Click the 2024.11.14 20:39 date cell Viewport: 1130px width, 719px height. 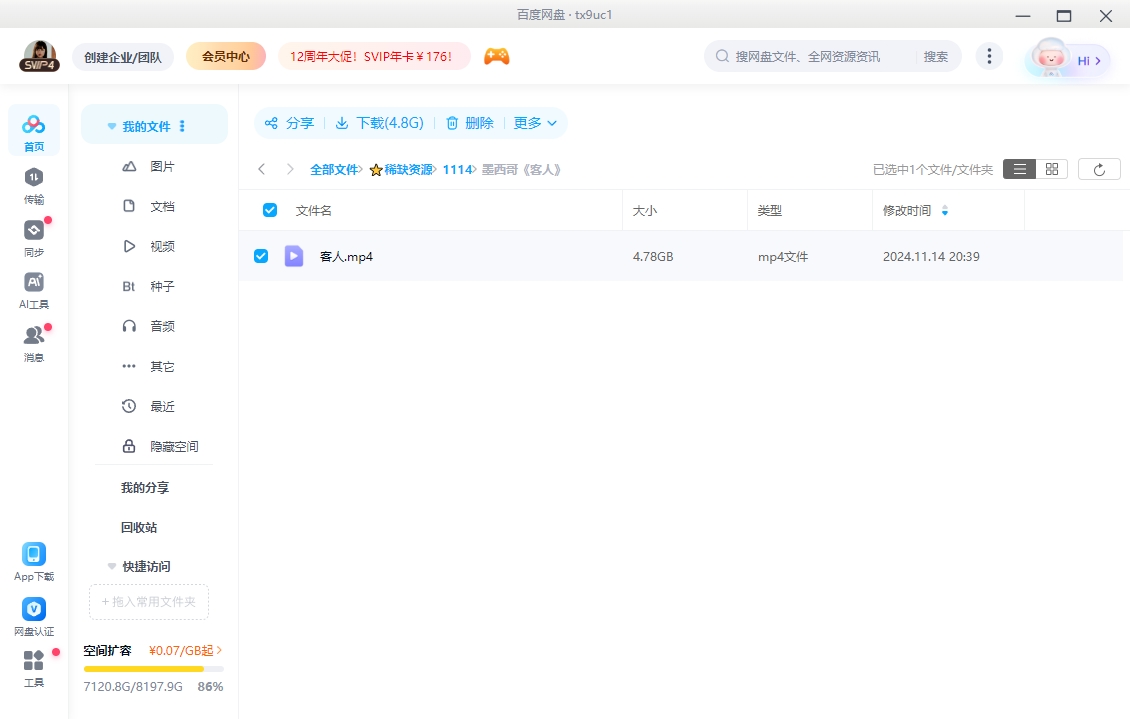click(931, 256)
